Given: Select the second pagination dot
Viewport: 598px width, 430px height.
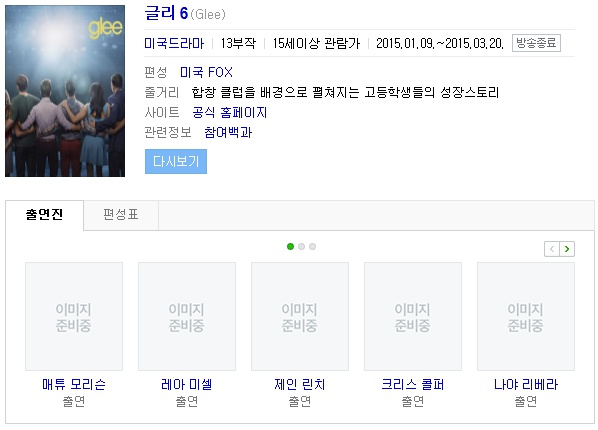Looking at the screenshot, I should 301,246.
